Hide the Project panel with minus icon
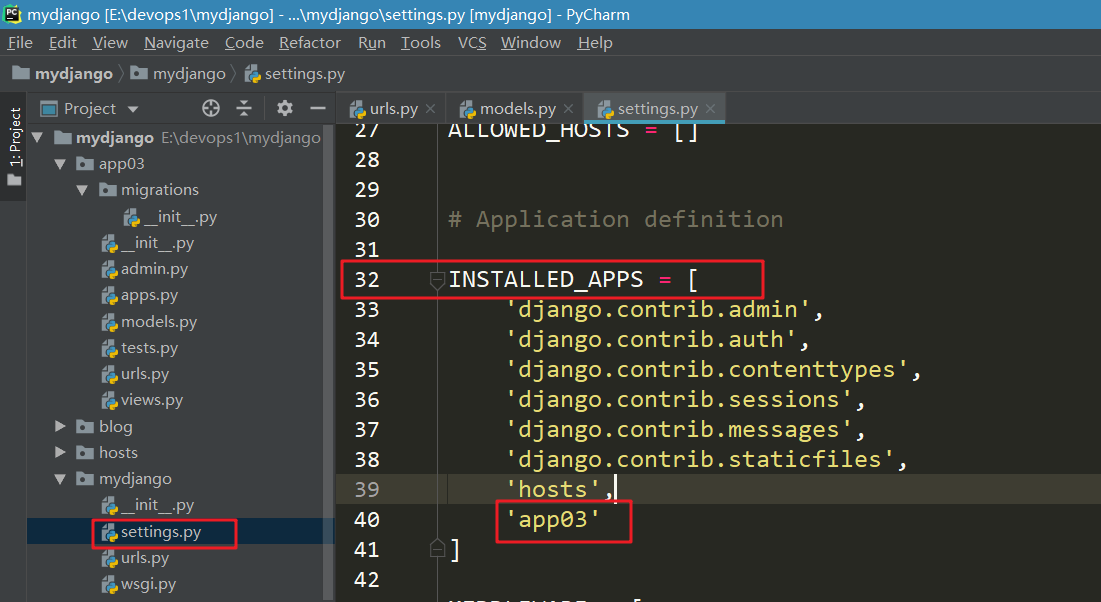The height and width of the screenshot is (602, 1101). coord(318,108)
